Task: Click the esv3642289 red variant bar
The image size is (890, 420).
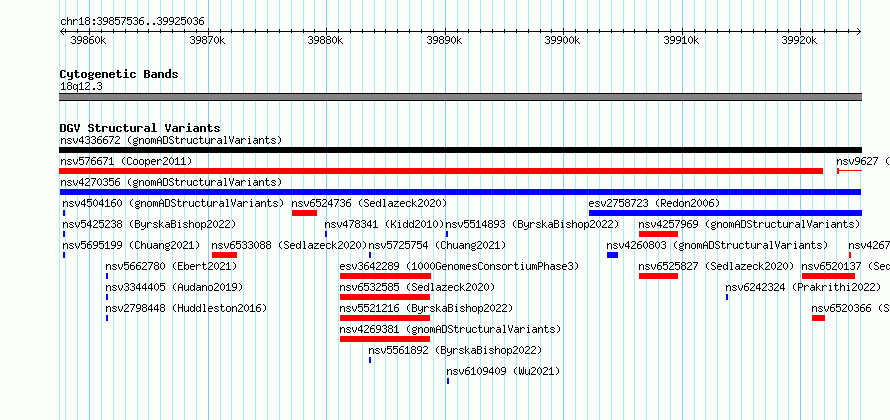Action: click(385, 276)
